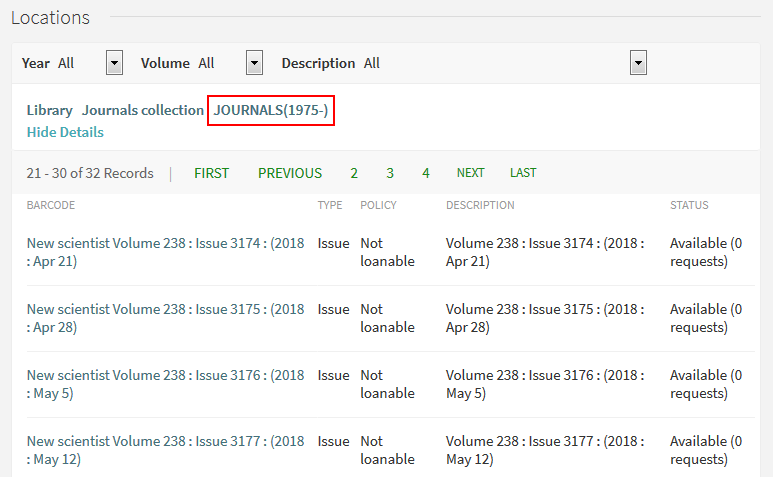The width and height of the screenshot is (773, 477).
Task: Expand the Volume filter dropdown
Action: pyautogui.click(x=254, y=63)
